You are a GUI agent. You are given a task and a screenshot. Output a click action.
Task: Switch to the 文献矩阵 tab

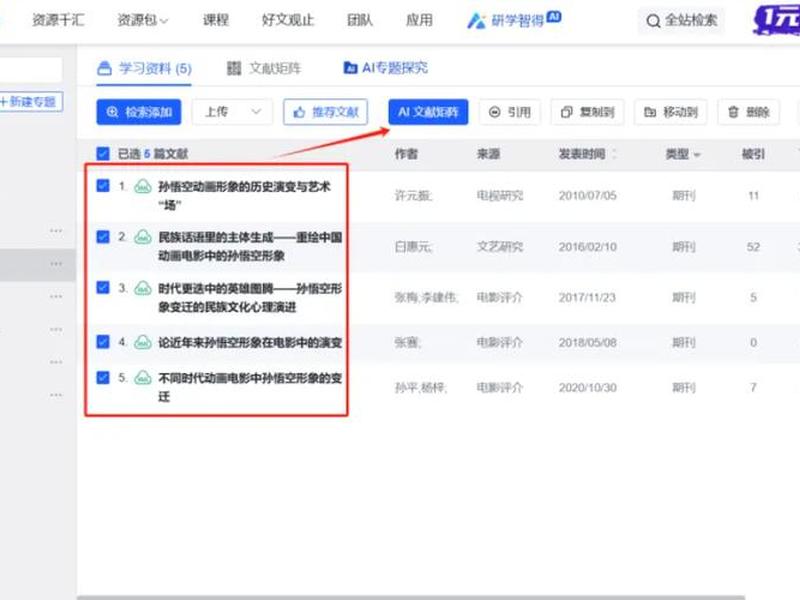click(x=264, y=68)
